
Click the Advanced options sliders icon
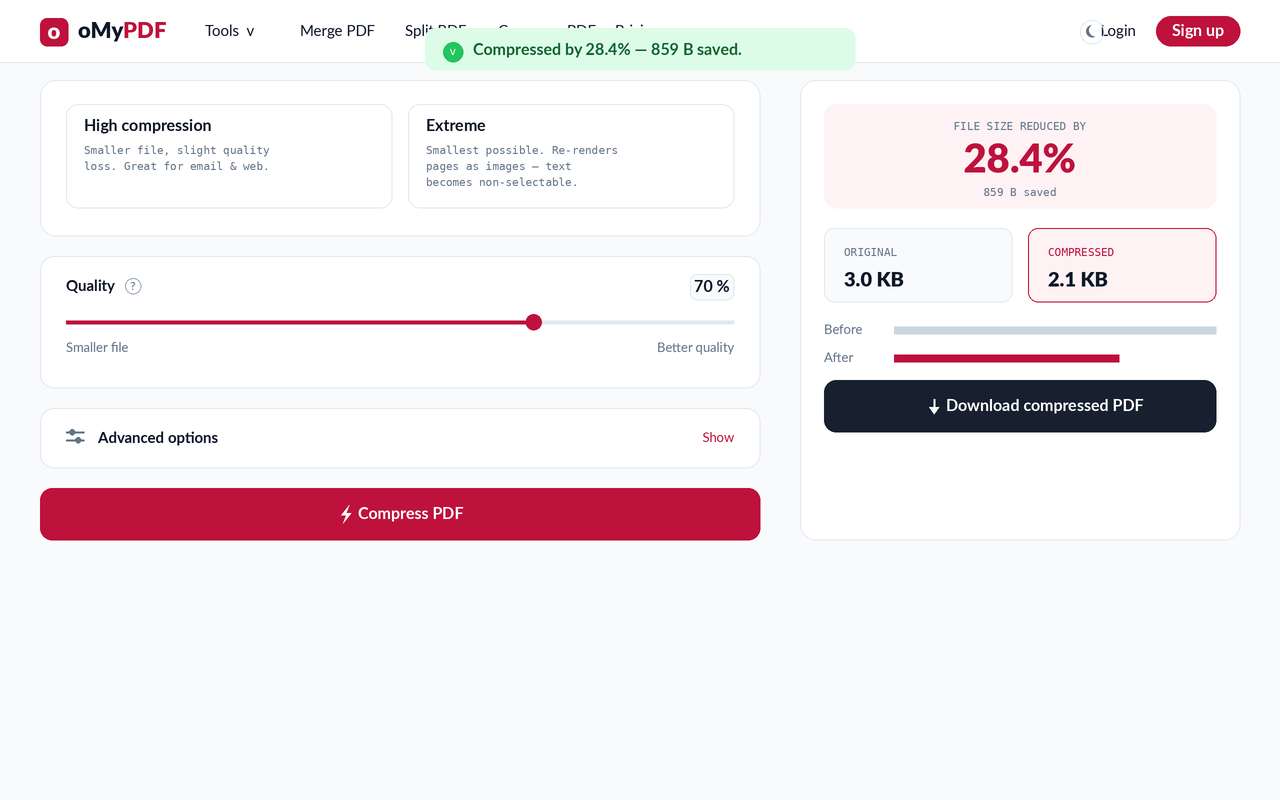(x=75, y=437)
